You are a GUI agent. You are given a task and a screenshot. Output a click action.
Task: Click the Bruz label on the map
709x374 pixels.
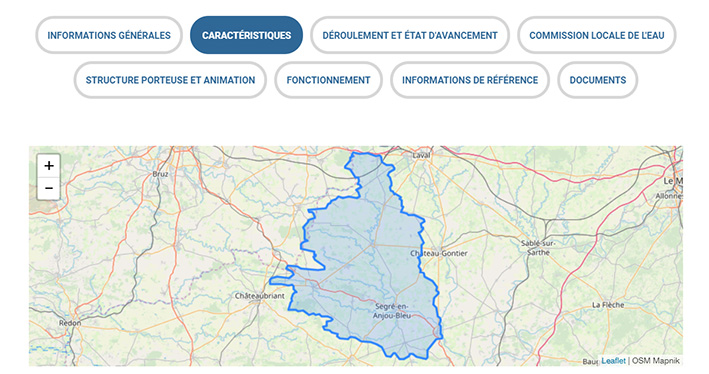[160, 174]
